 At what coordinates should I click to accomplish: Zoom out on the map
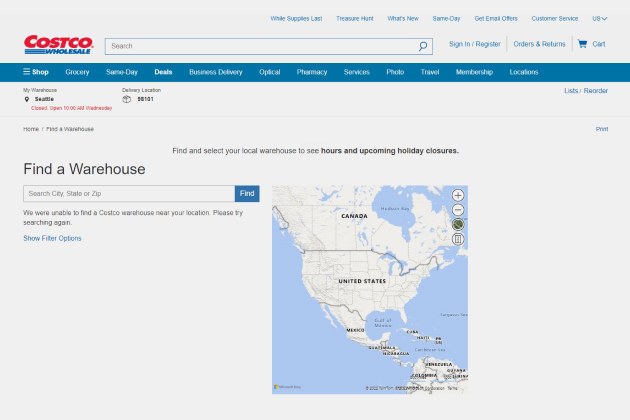tap(458, 210)
